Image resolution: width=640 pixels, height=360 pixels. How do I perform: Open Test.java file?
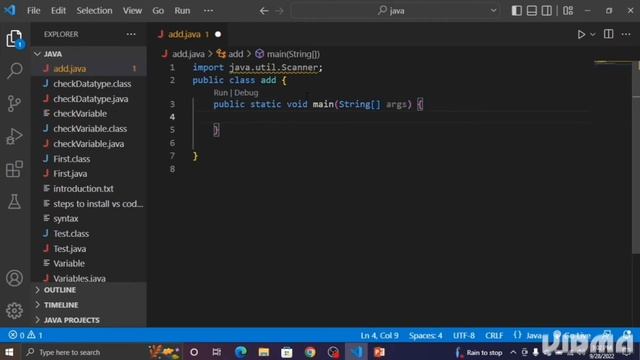click(89, 249)
